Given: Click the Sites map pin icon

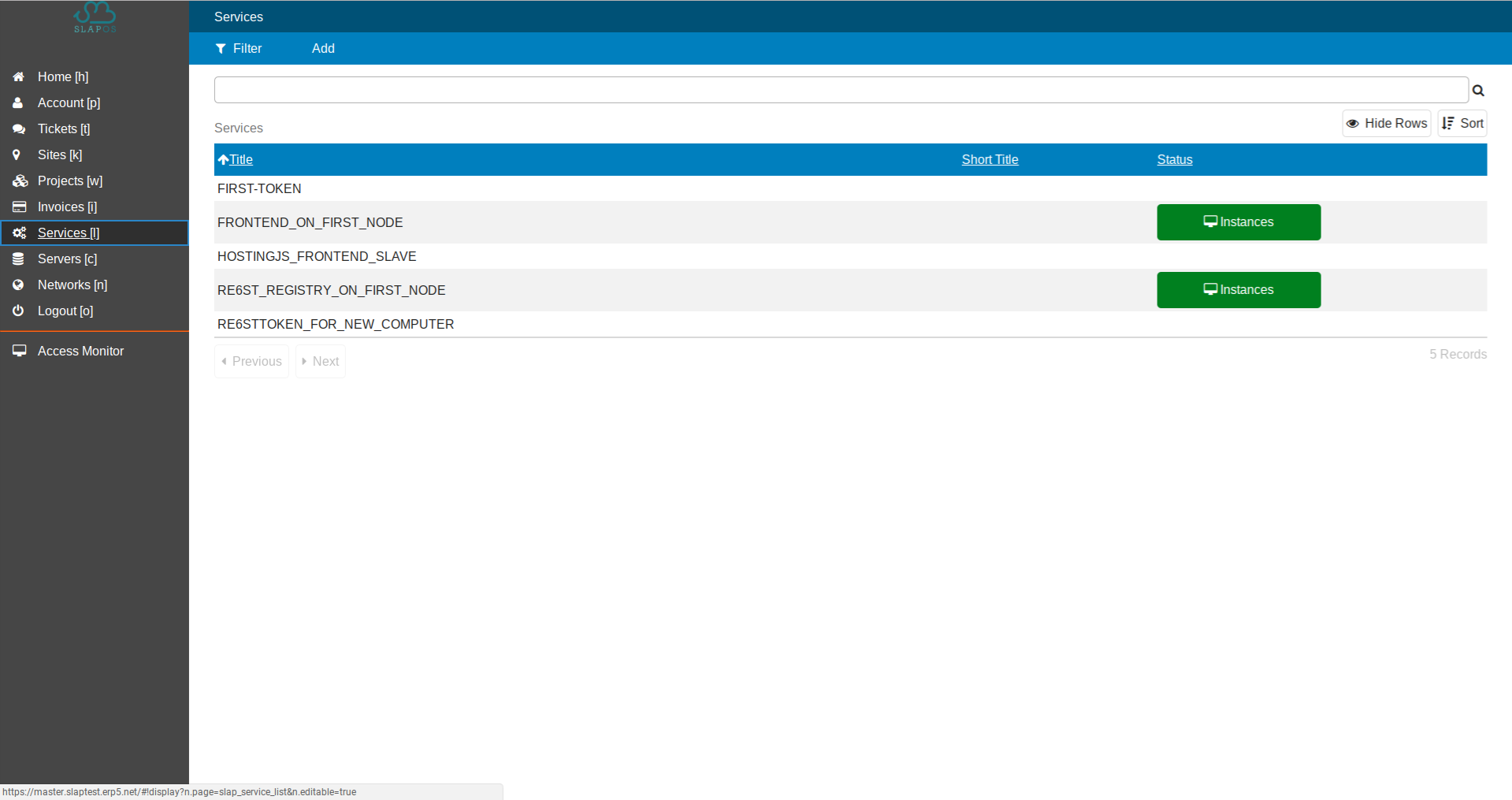Looking at the screenshot, I should 17,155.
